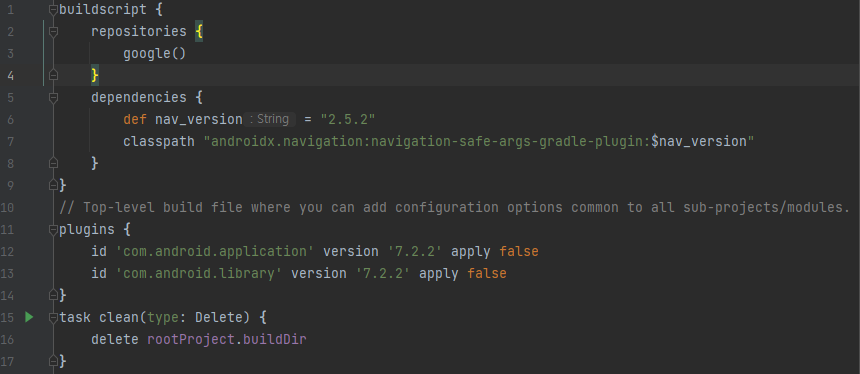Click '$nav_version' inside the classpath string
This screenshot has width=860, height=374.
pos(699,141)
